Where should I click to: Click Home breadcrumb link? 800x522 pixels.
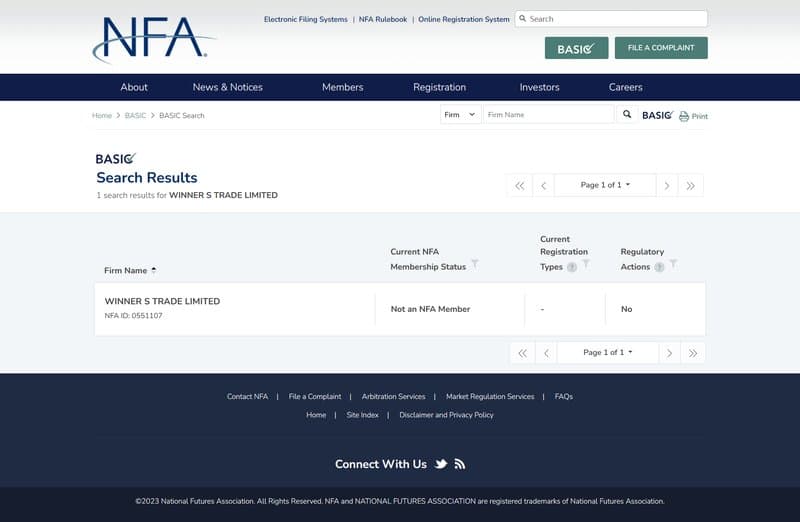(102, 115)
